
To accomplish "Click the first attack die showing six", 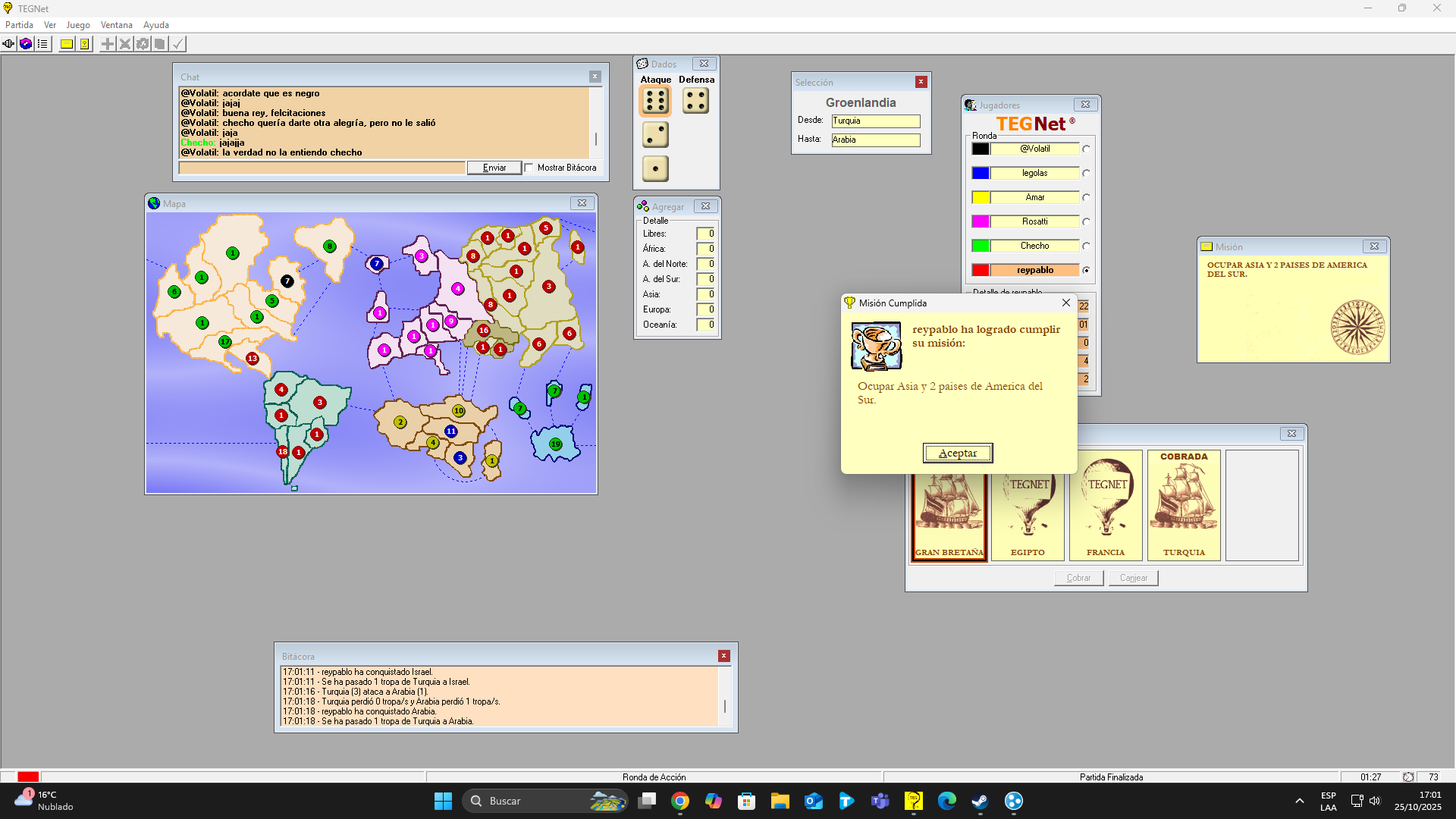I will 655,100.
